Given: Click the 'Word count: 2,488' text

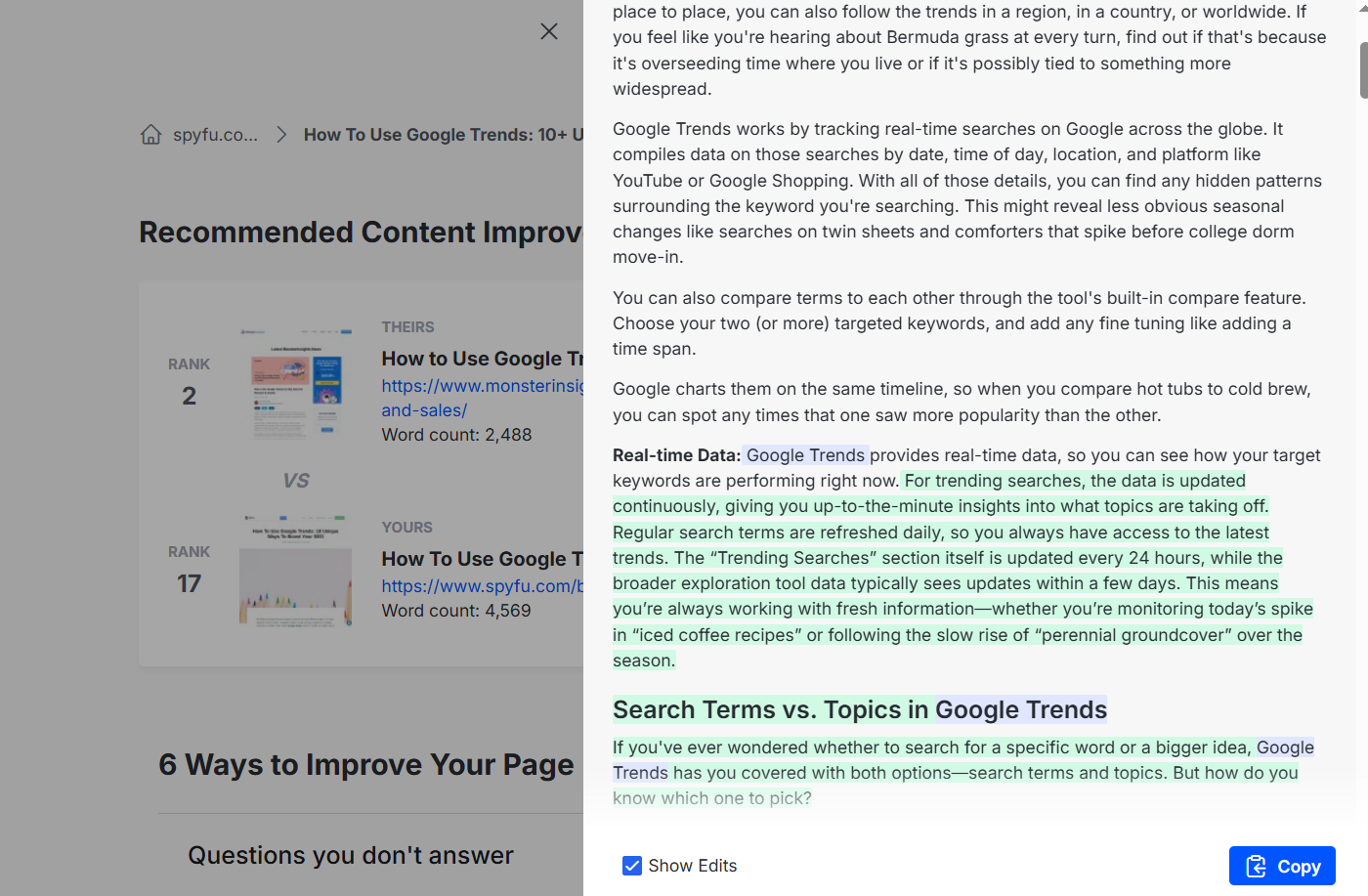Looking at the screenshot, I should (456, 435).
